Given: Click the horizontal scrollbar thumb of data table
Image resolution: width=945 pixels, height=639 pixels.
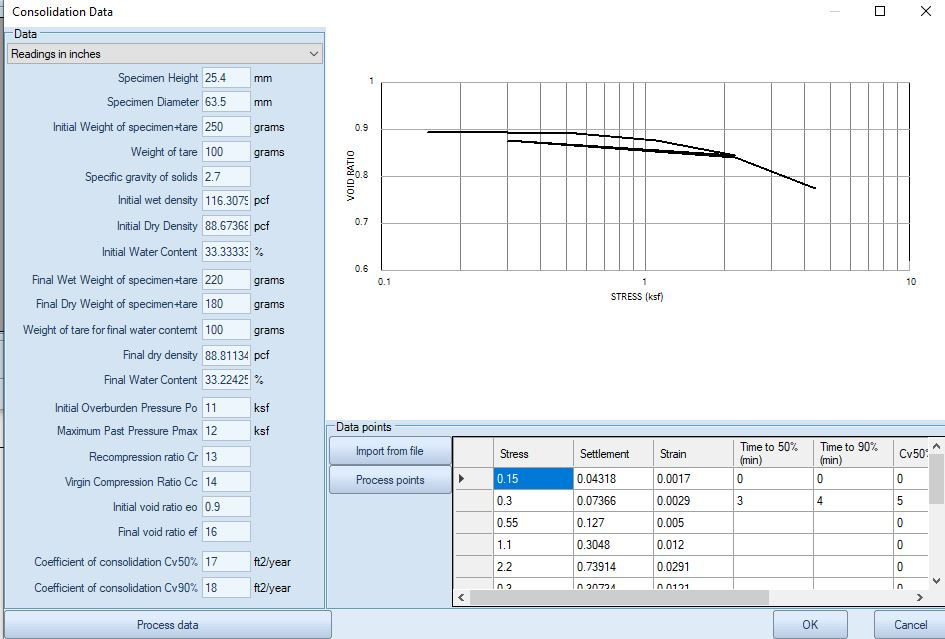Looking at the screenshot, I should tap(619, 597).
